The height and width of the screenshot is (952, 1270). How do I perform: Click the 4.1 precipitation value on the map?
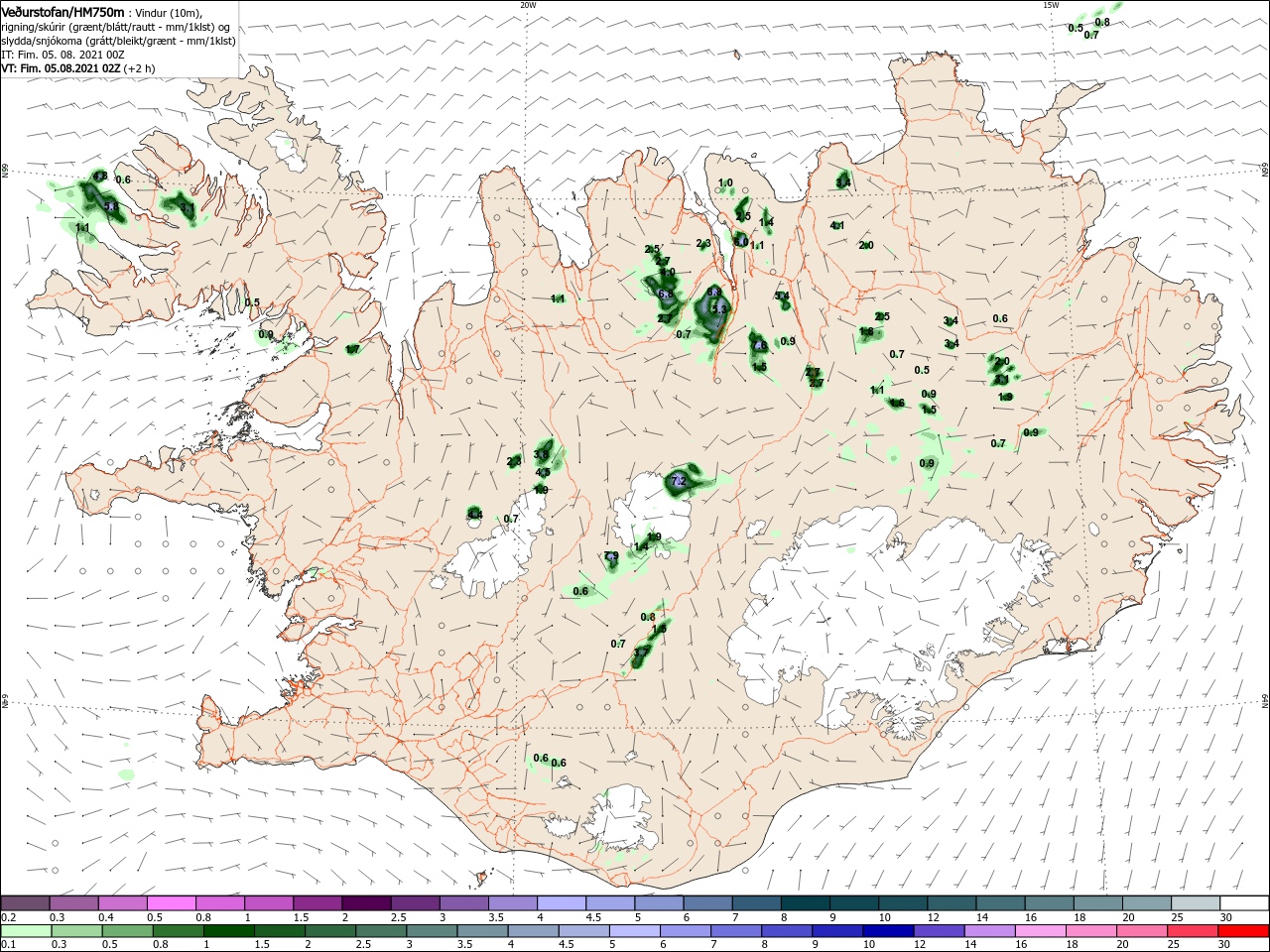click(836, 225)
